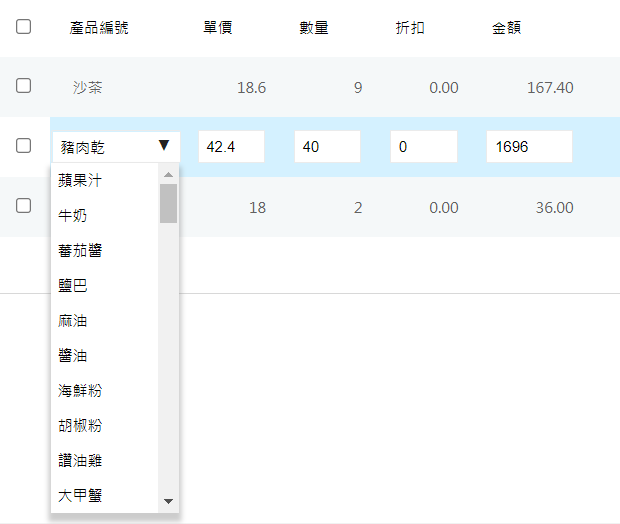Focus the quantity field 40
620x524 pixels.
[x=327, y=147]
